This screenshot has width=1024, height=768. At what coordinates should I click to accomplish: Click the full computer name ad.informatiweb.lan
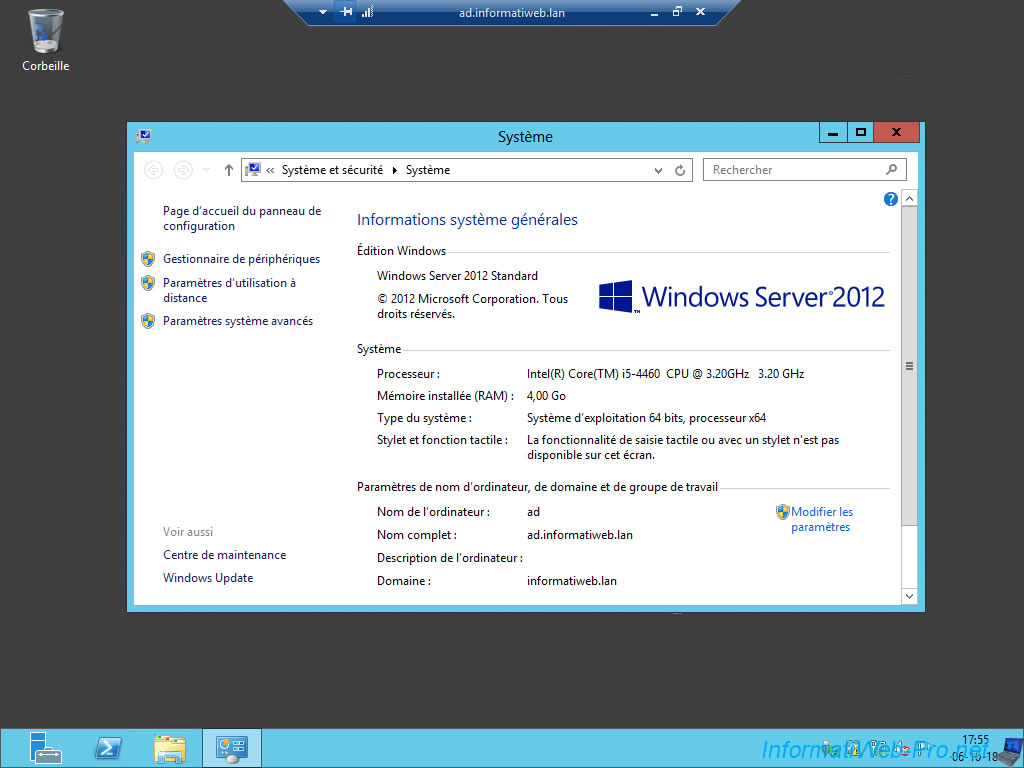pyautogui.click(x=580, y=535)
